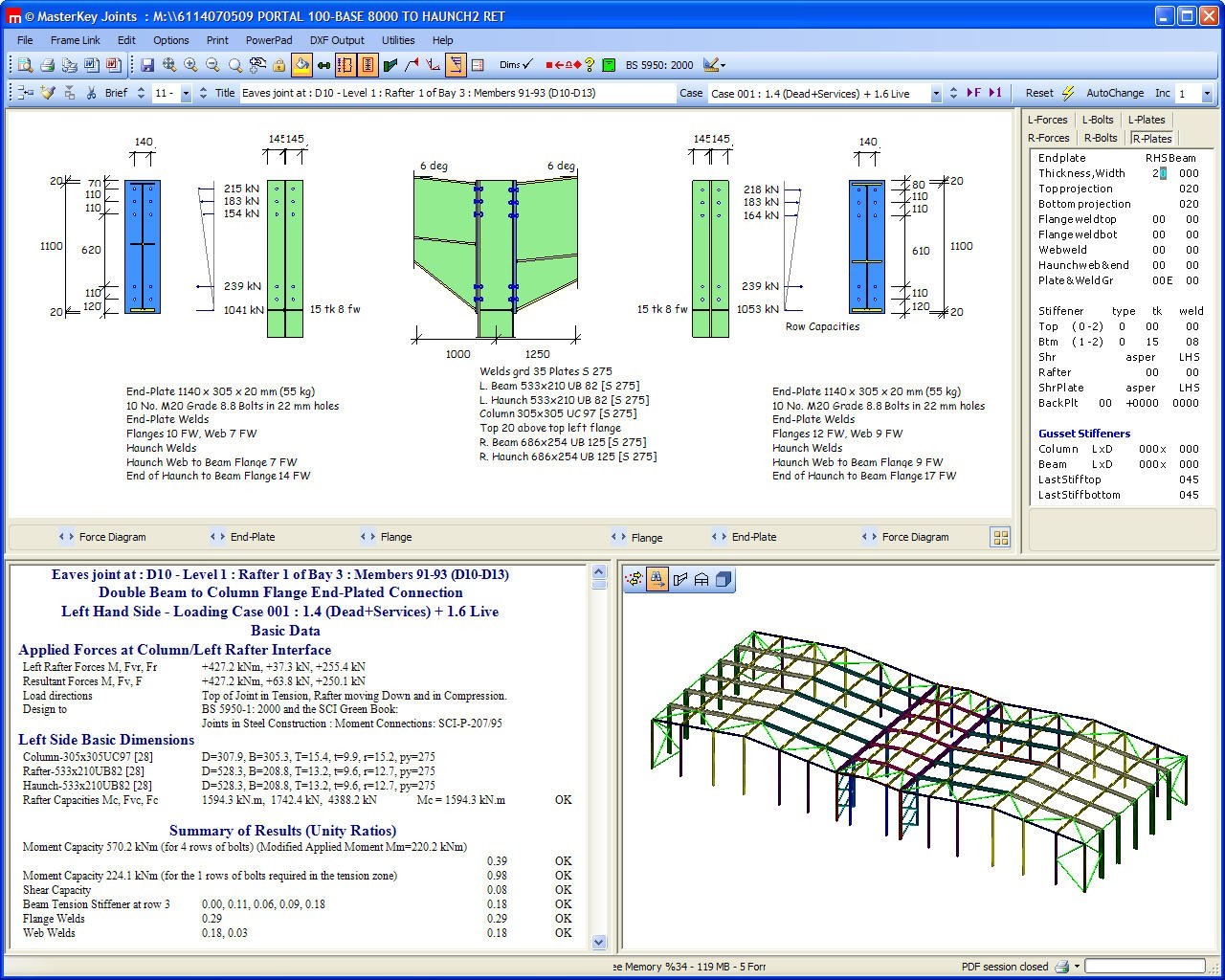Select the zoom in magnifier tool
1225x980 pixels.
click(190, 65)
